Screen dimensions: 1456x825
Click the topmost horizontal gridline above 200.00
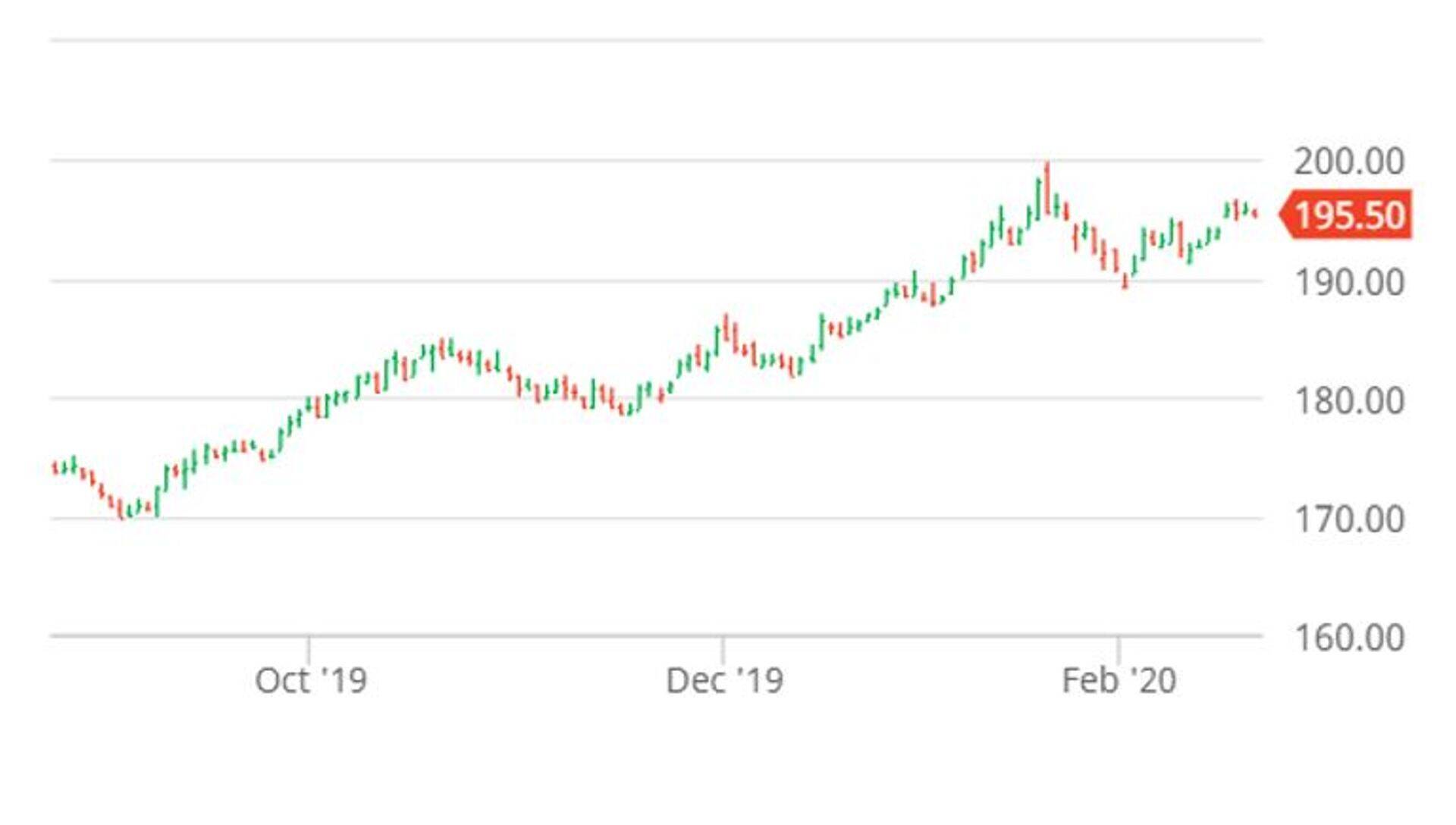(x=656, y=39)
